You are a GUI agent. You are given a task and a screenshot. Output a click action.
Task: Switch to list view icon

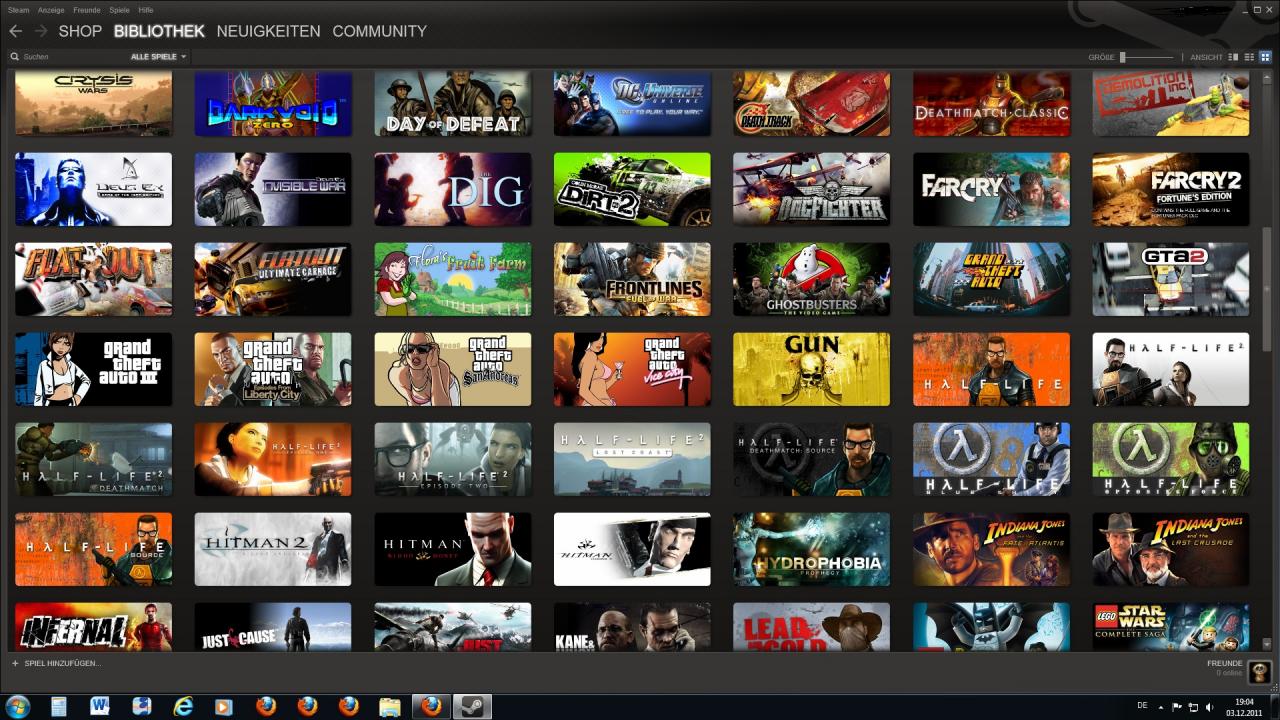[1249, 57]
